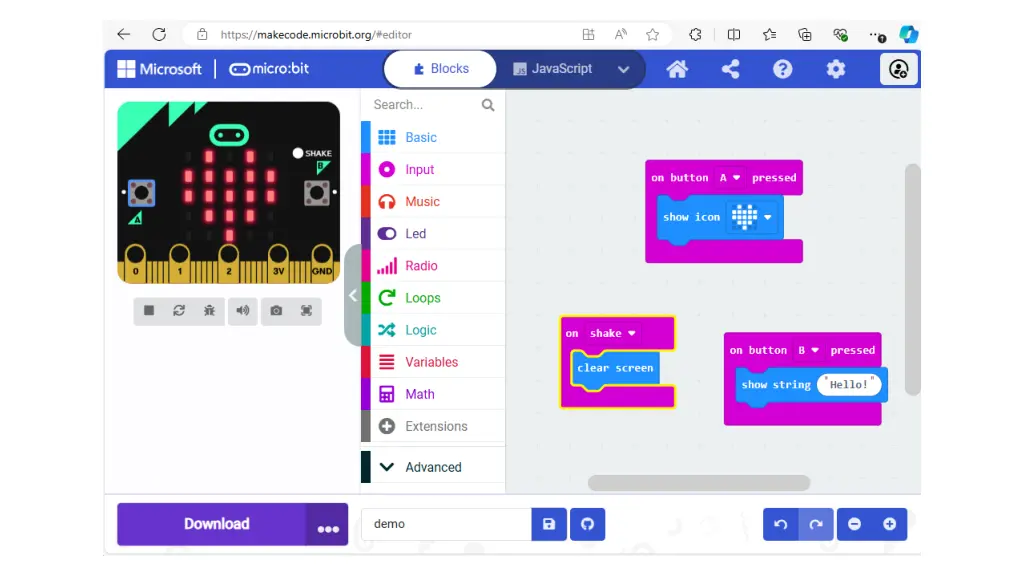The height and width of the screenshot is (576, 1024).
Task: Open the Math blocks category
Action: (433, 394)
